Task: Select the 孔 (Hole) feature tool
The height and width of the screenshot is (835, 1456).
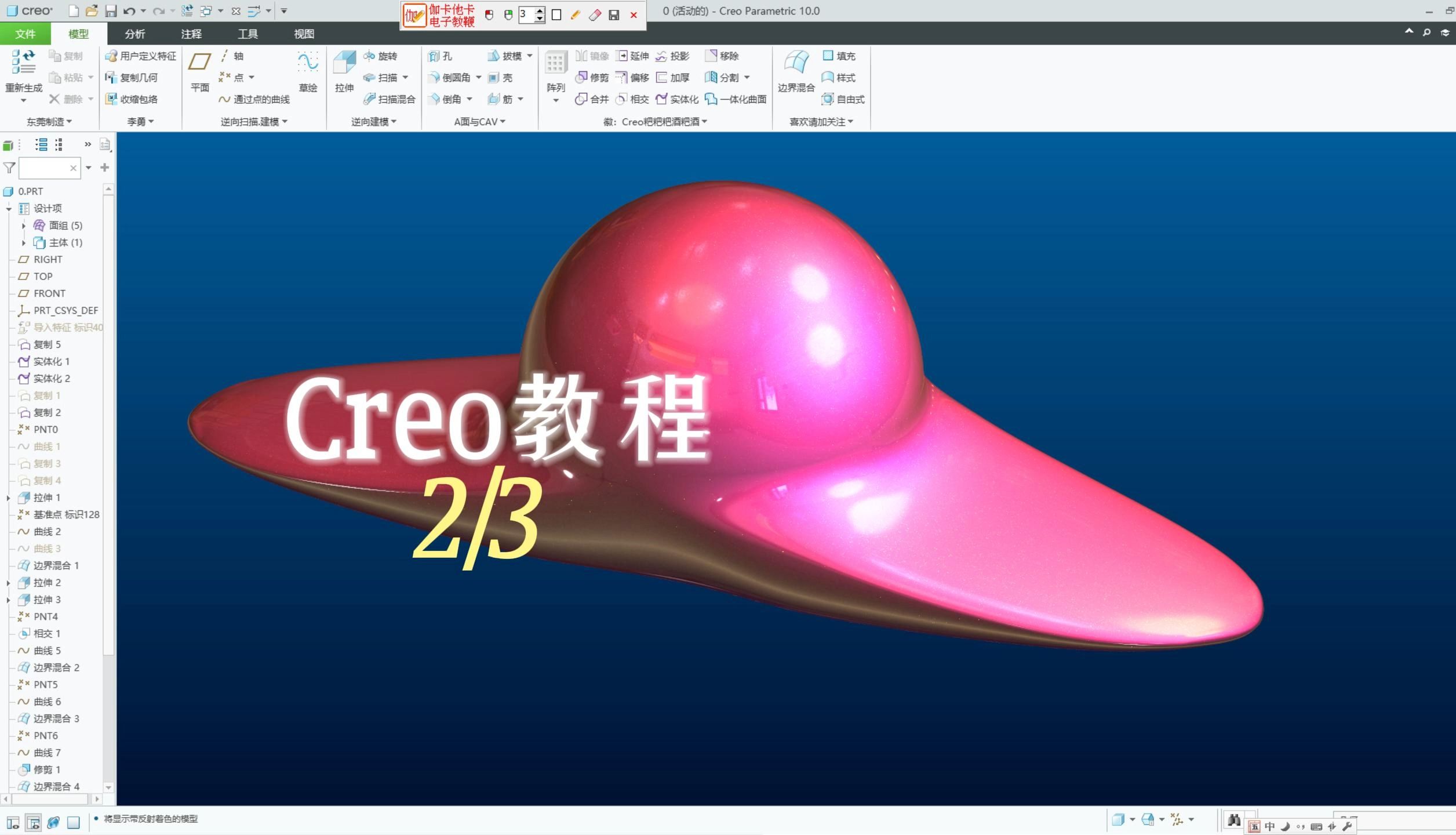Action: tap(442, 56)
